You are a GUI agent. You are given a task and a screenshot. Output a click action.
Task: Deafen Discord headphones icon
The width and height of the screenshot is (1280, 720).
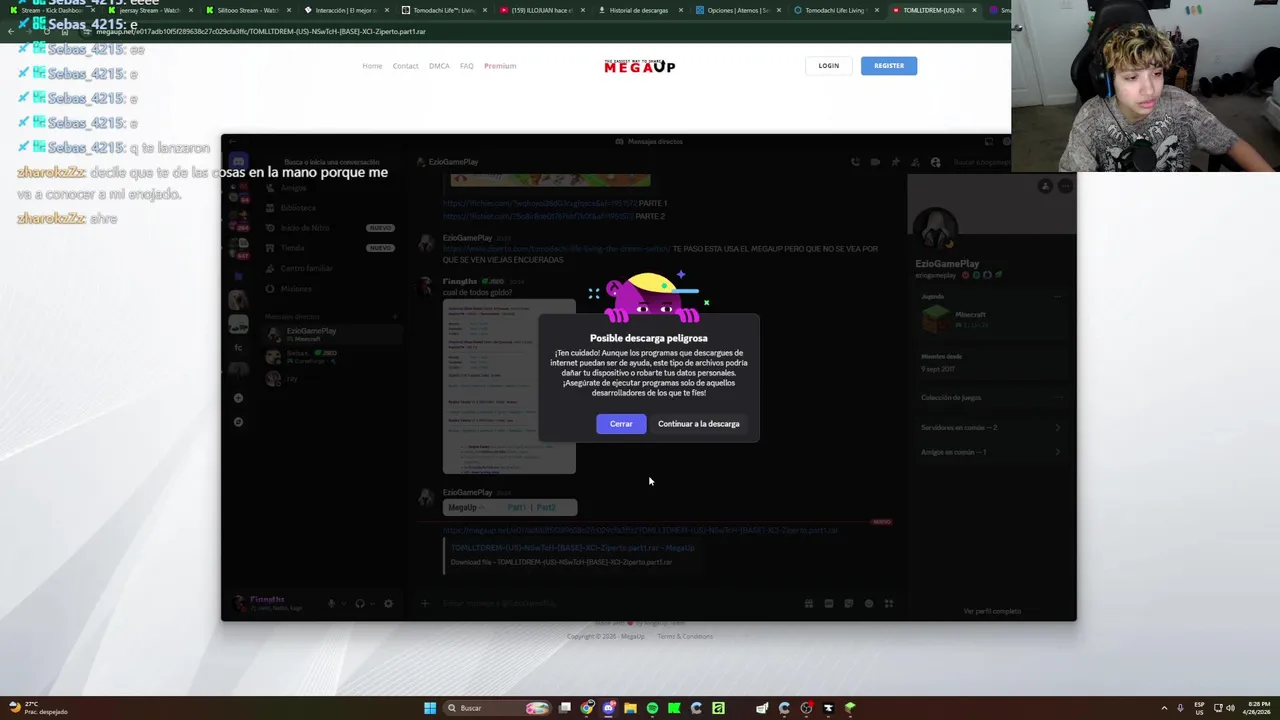[359, 603]
